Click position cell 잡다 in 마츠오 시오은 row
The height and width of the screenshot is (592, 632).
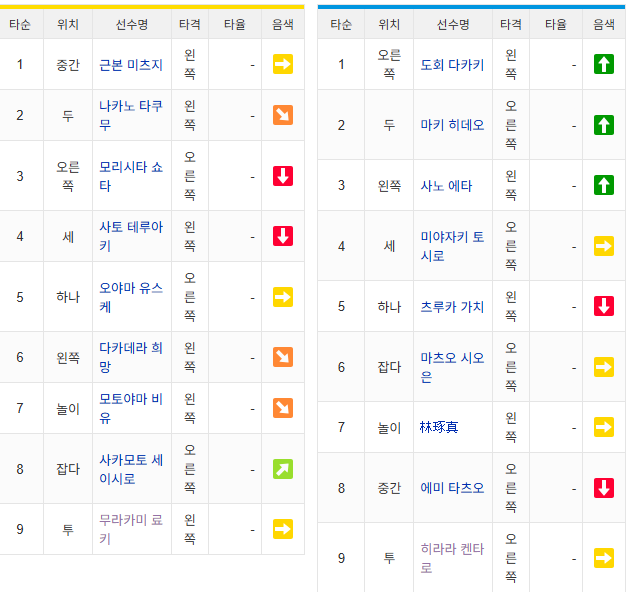click(389, 367)
